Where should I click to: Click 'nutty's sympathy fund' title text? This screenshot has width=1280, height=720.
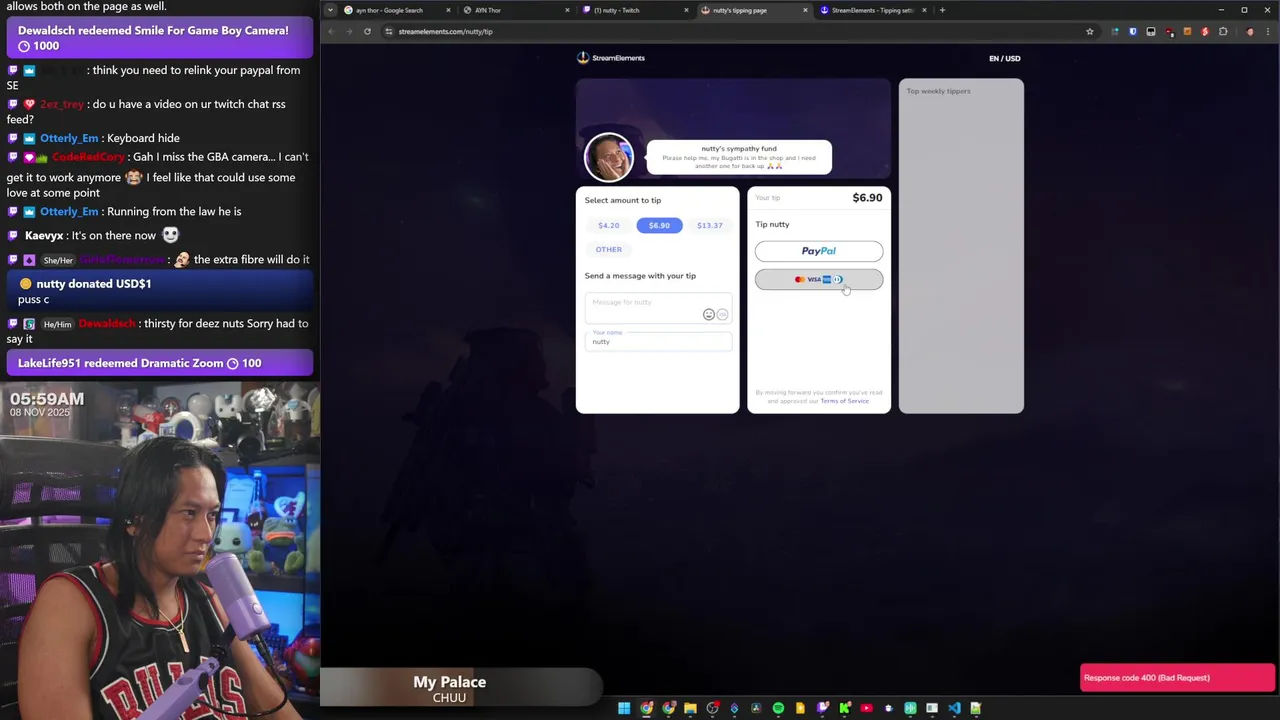pos(739,148)
